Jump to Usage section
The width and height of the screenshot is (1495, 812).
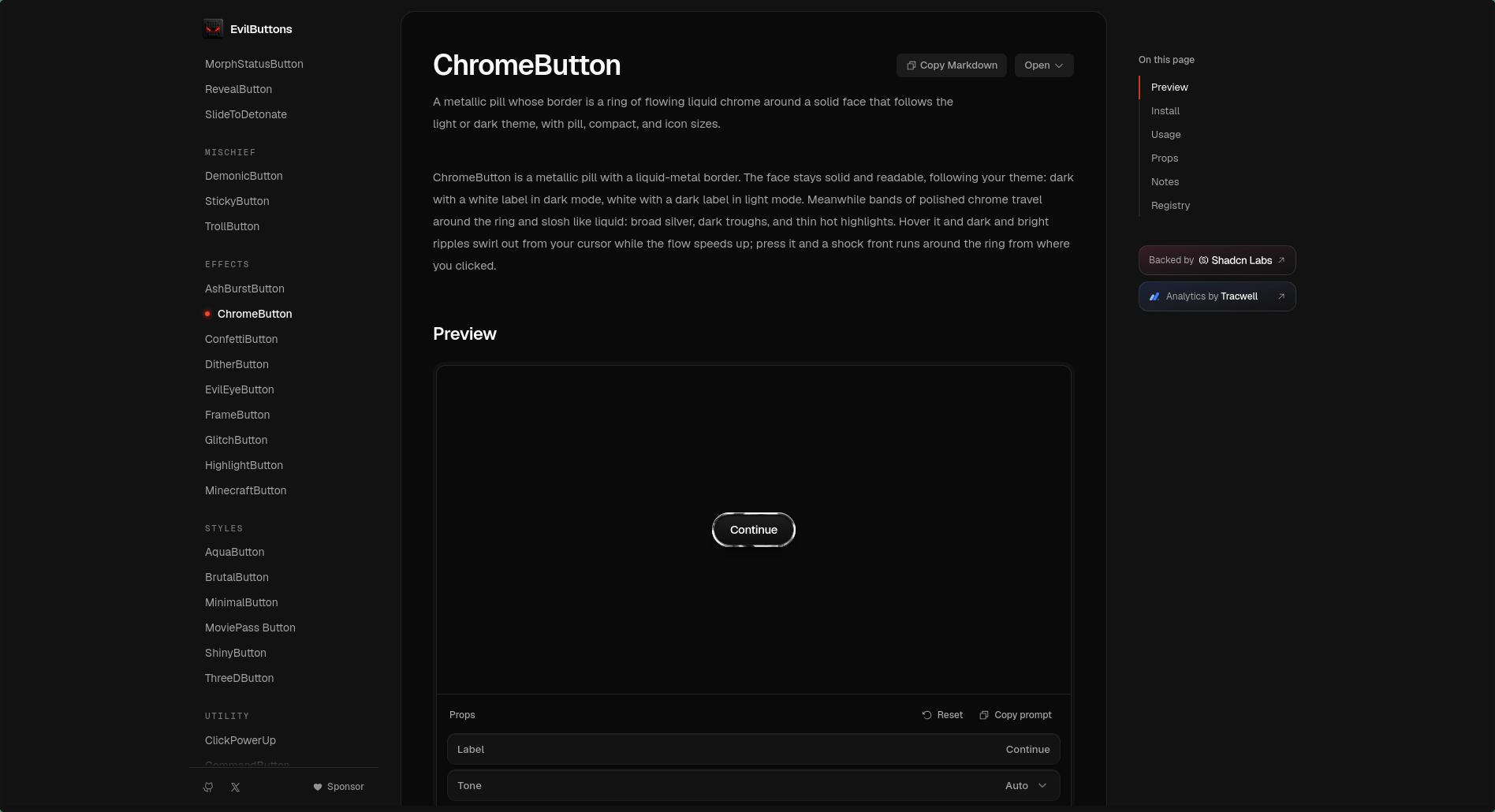pos(1166,135)
